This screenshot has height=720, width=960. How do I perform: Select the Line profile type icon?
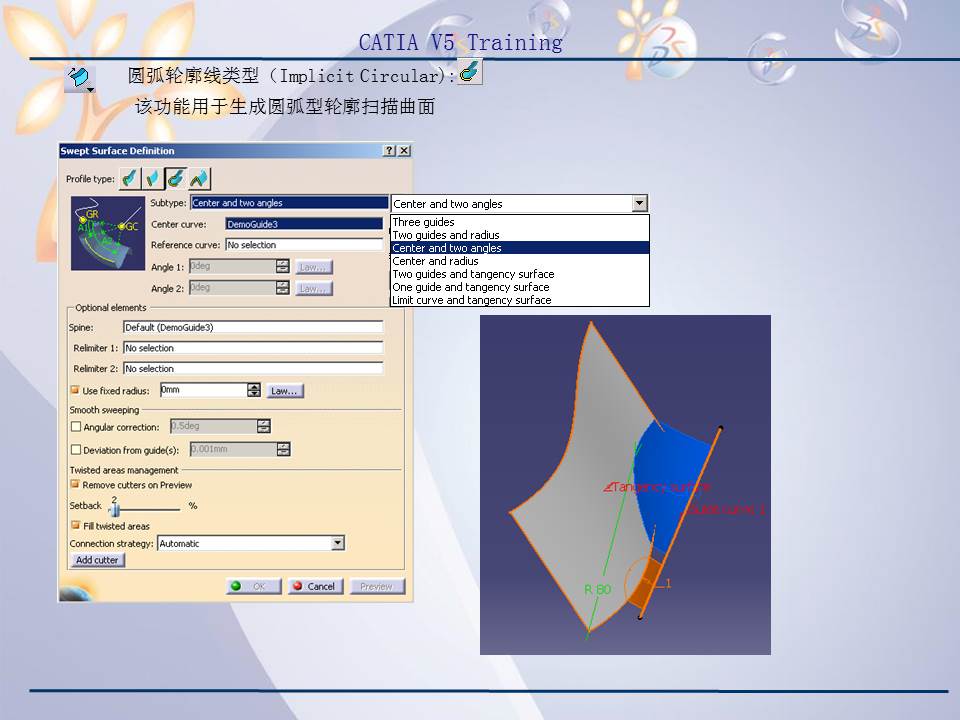point(151,177)
